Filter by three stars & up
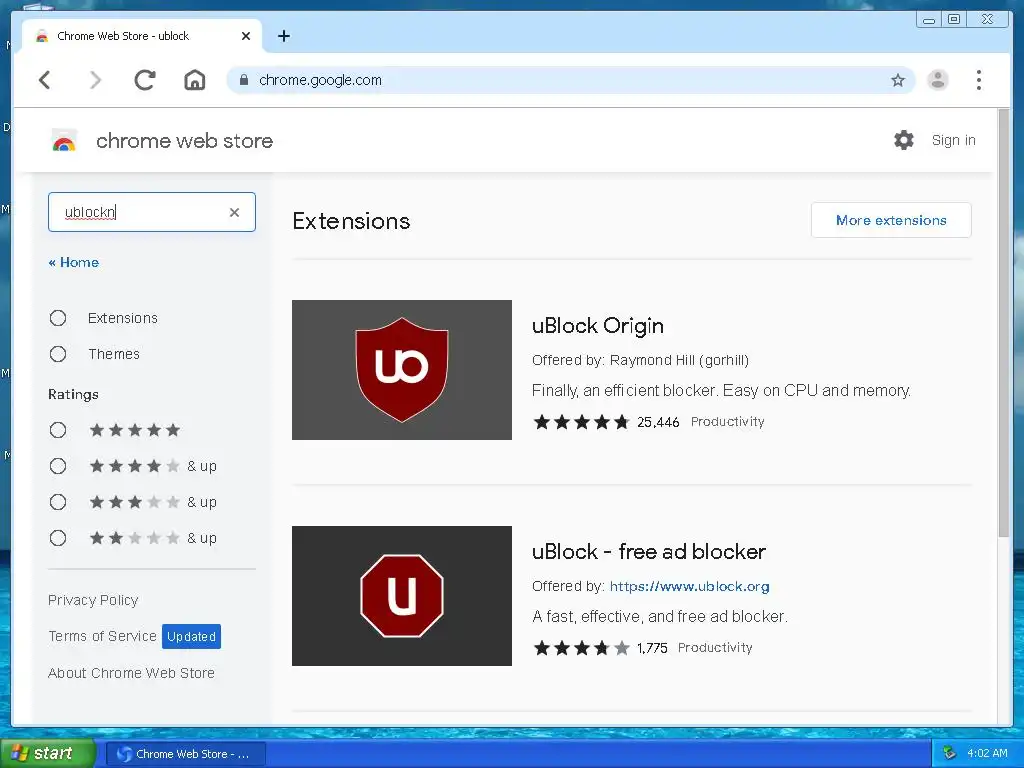 coord(58,502)
